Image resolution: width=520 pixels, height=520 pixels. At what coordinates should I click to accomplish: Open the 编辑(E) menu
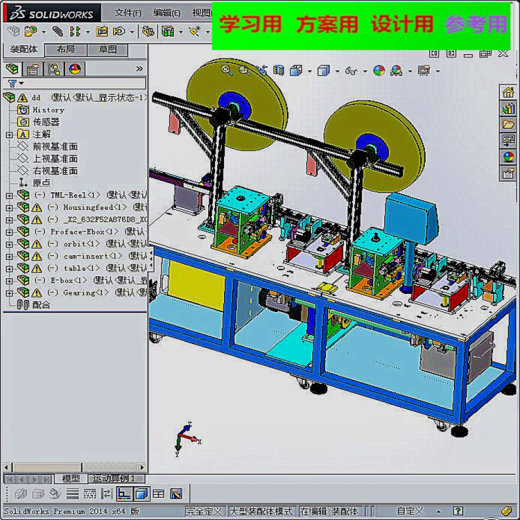[x=167, y=13]
